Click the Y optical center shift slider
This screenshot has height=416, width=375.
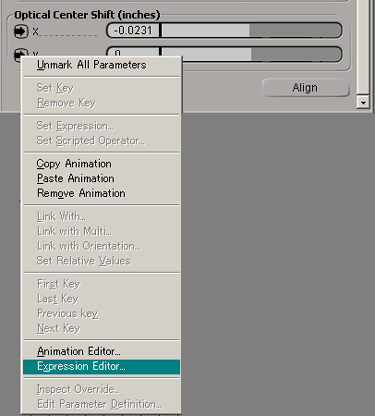[252, 54]
